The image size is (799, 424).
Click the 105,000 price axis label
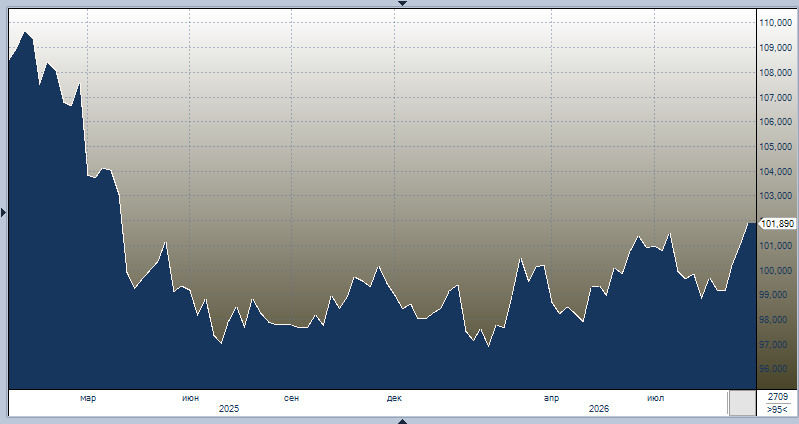coord(776,147)
